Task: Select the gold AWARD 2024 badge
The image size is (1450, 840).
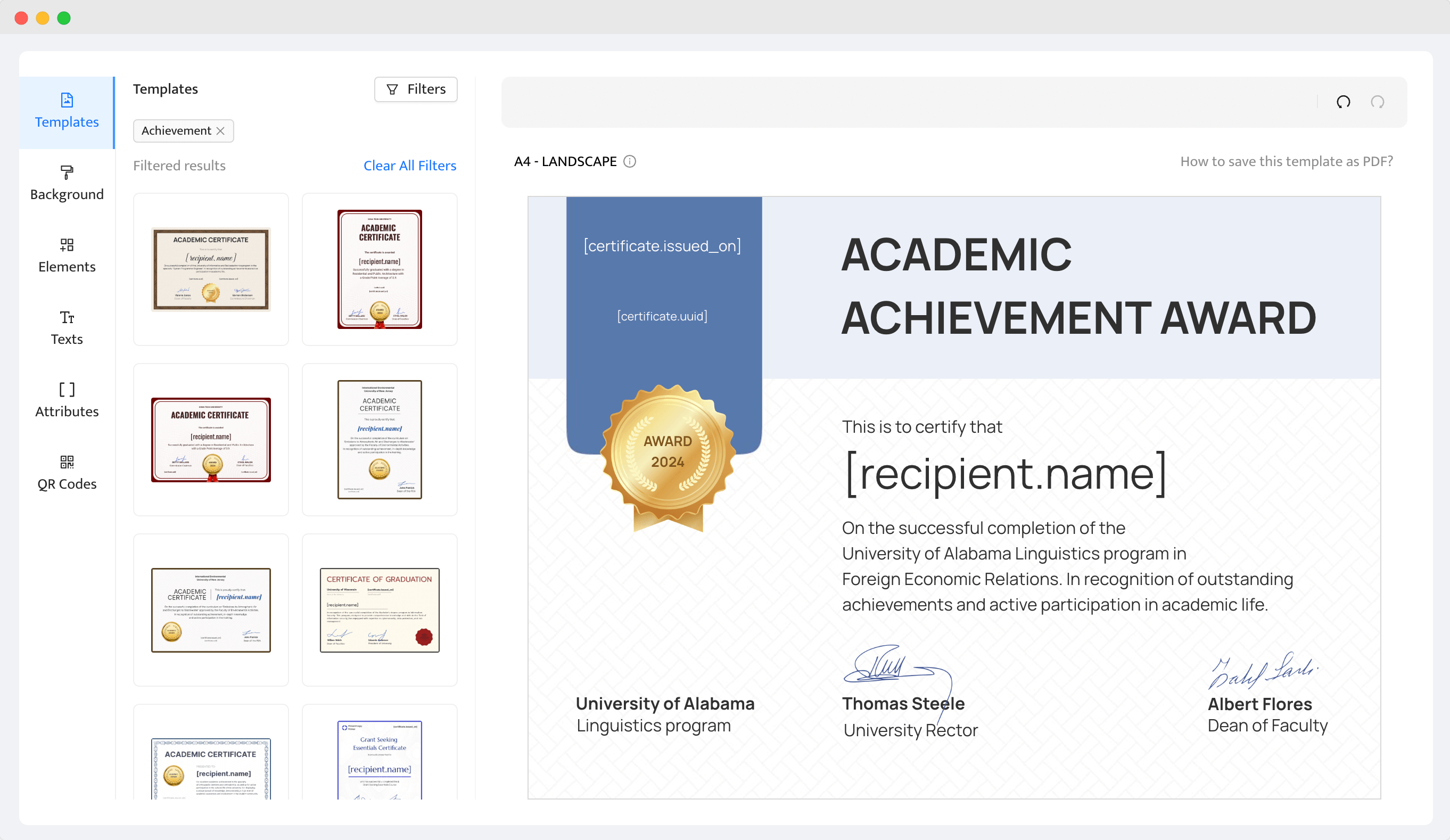Action: click(x=668, y=457)
